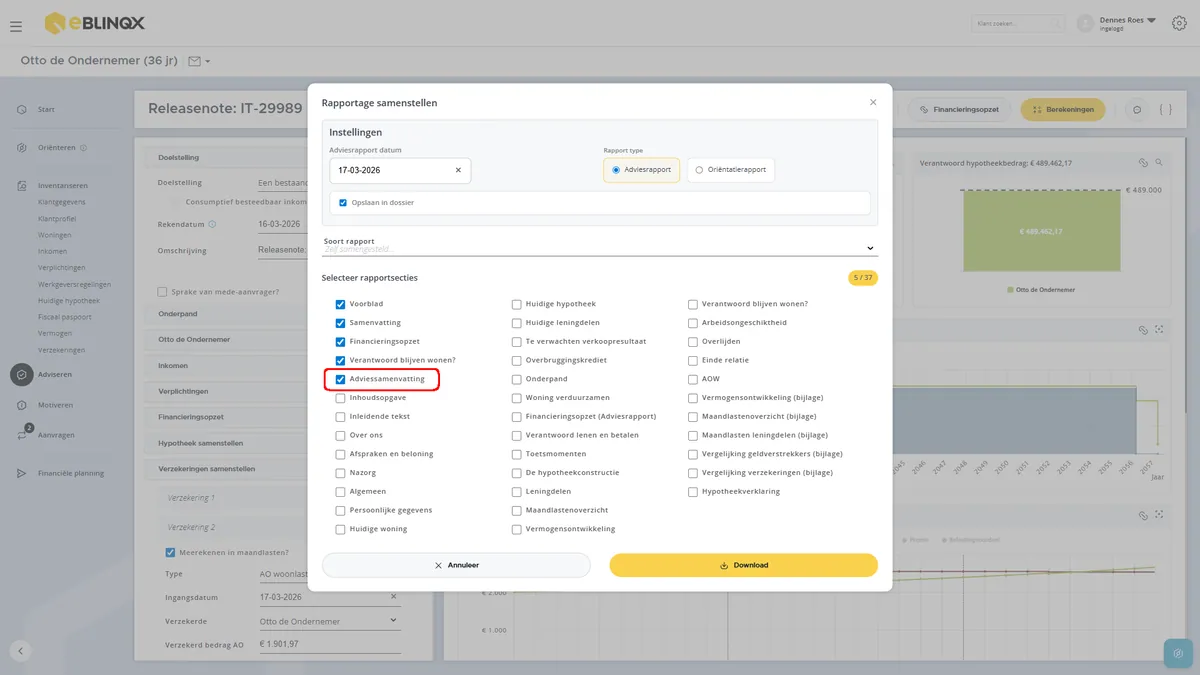1200x675 pixels.
Task: Click the Adviesrapport datum input field
Action: [x=400, y=170]
